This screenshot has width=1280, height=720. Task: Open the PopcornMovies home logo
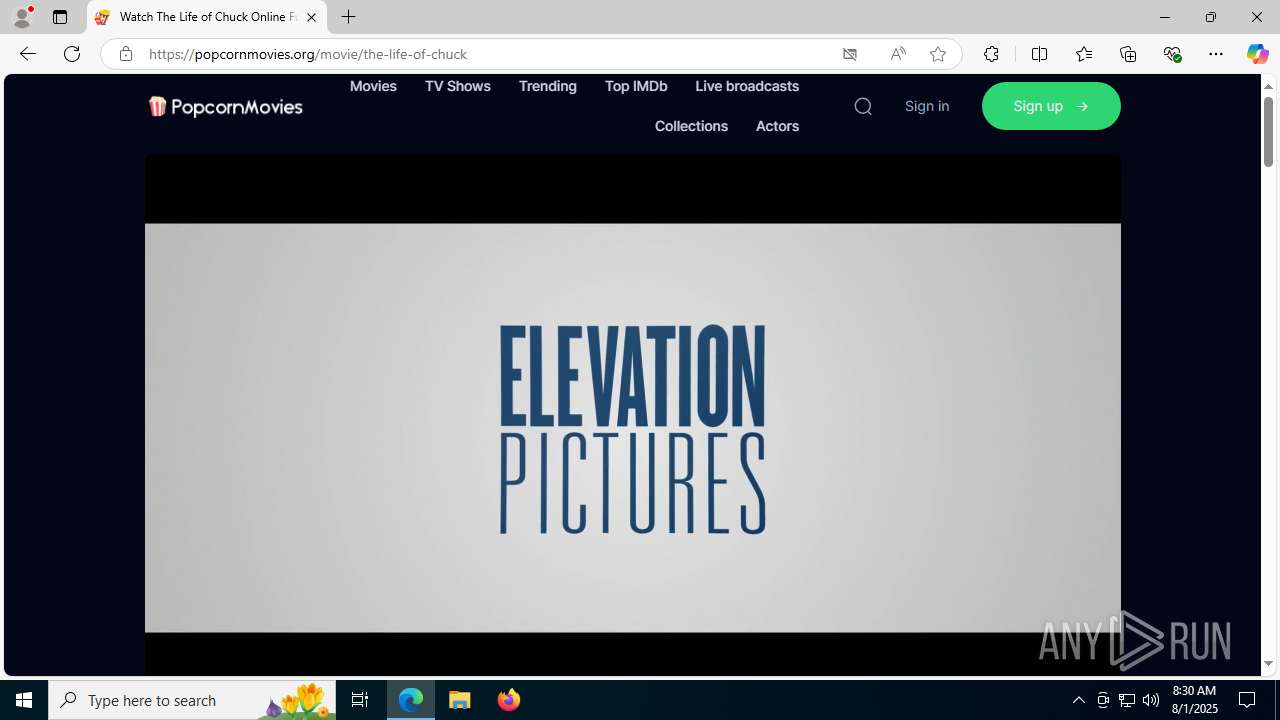[225, 106]
